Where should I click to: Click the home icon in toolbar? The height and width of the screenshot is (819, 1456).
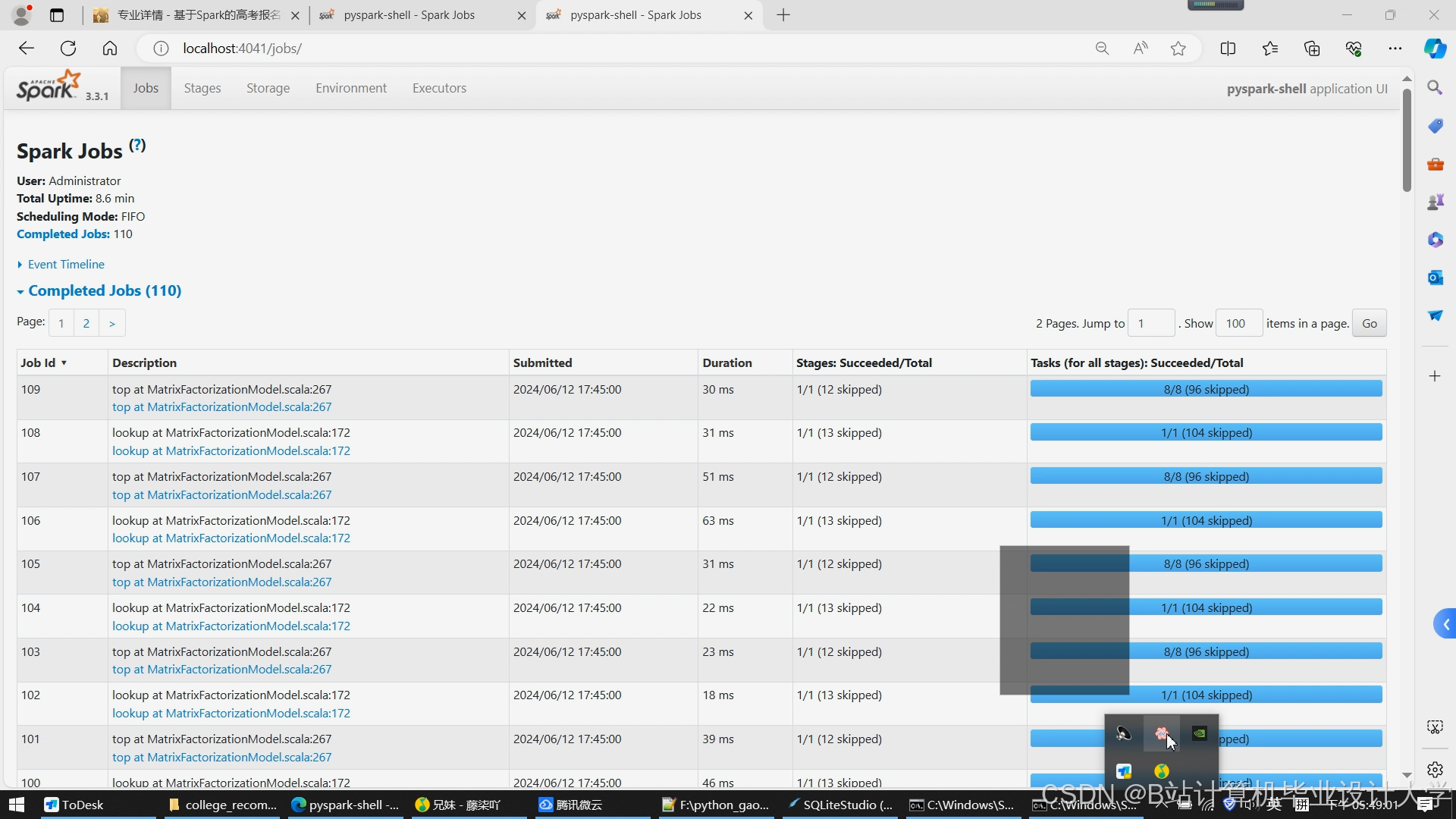coord(110,49)
